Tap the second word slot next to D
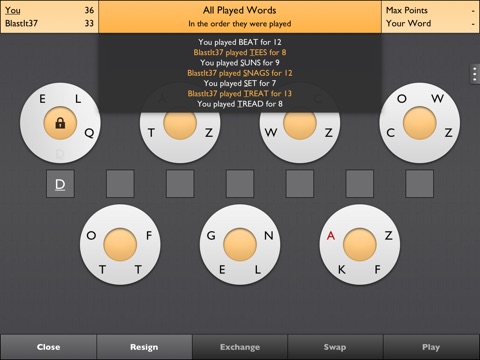480x360 pixels. point(120,184)
